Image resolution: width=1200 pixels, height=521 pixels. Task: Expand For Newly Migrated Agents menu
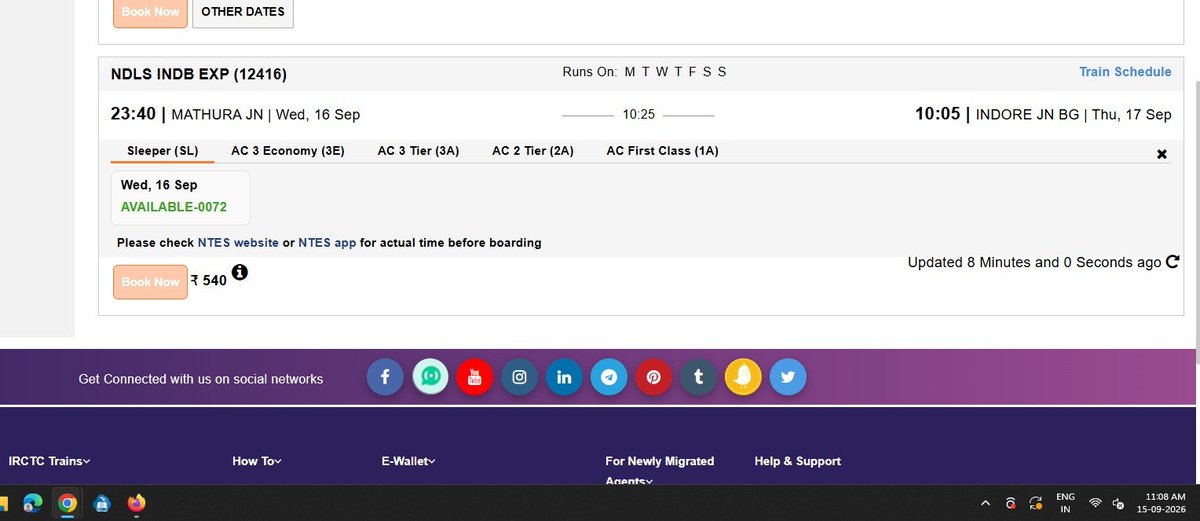tap(660, 471)
